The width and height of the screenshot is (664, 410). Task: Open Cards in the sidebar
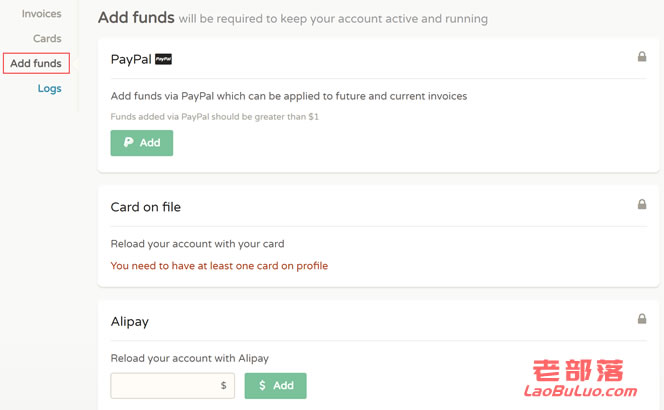coord(47,39)
